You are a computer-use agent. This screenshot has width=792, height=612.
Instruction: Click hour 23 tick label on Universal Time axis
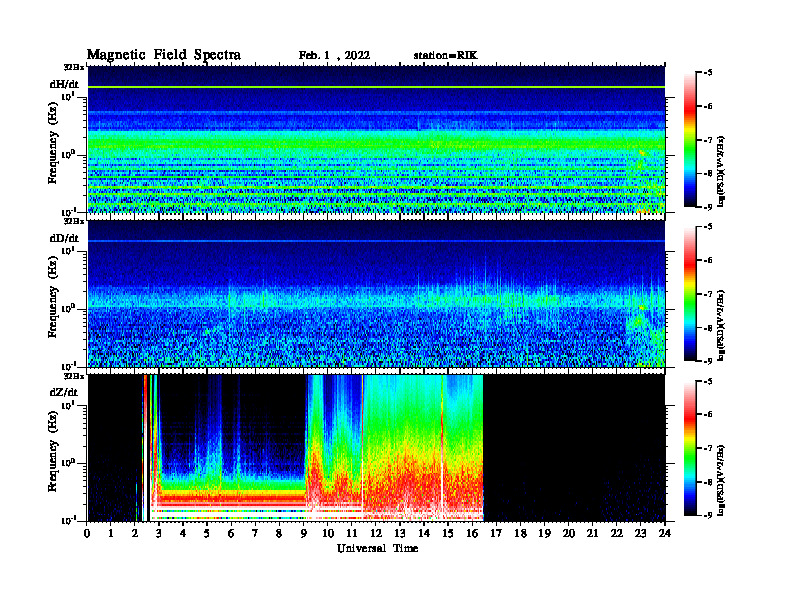tap(640, 533)
